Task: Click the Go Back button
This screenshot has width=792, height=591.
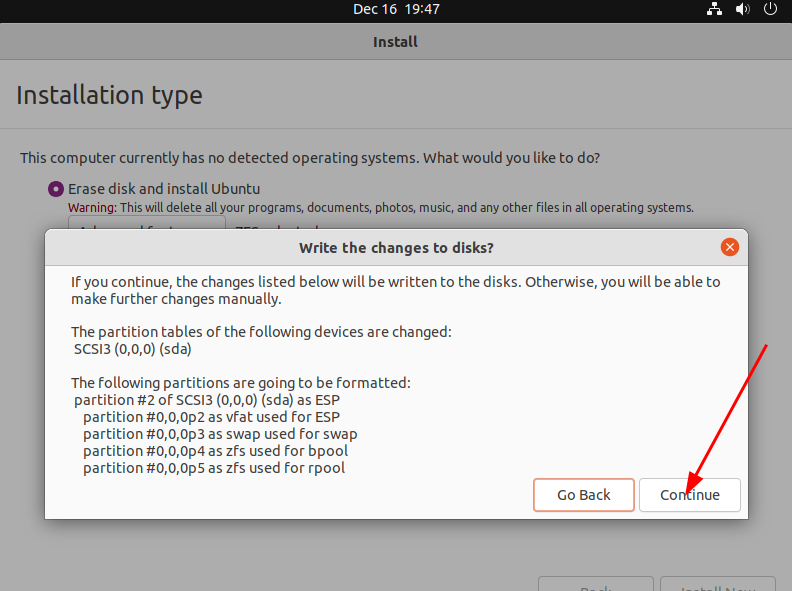Action: 583,495
